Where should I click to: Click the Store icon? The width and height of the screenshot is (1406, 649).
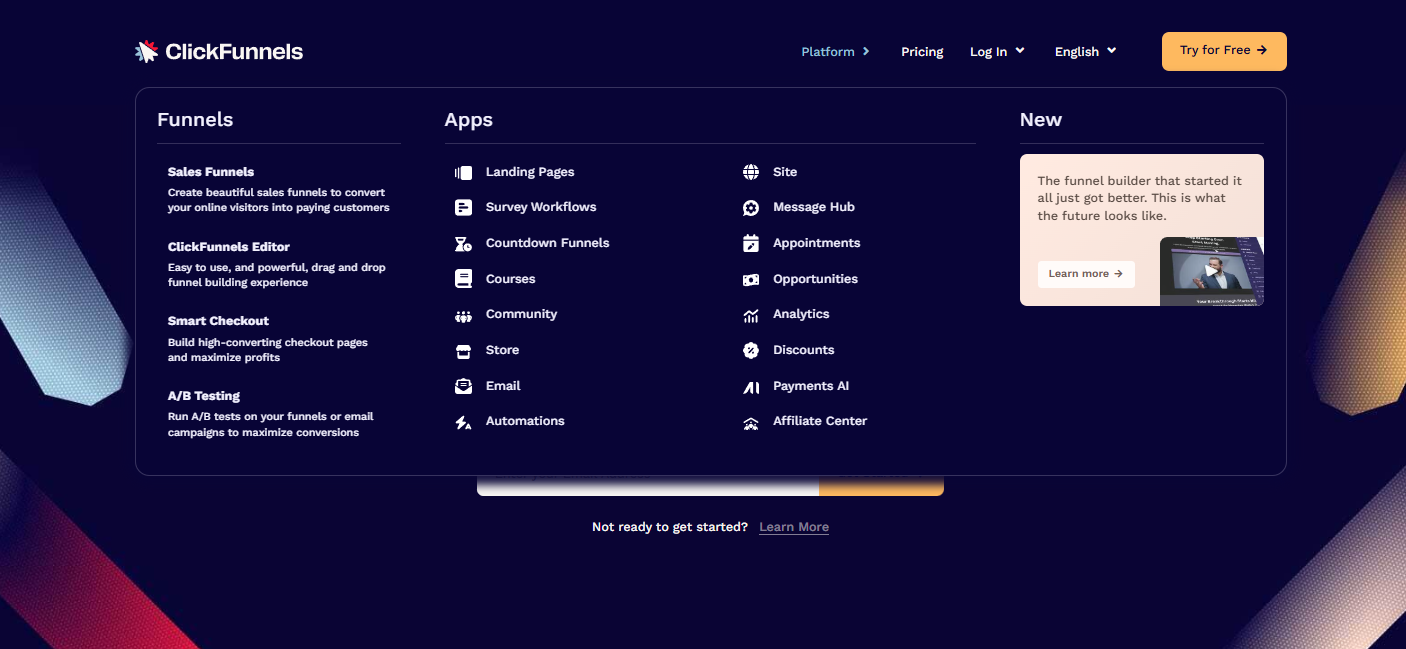coord(463,350)
